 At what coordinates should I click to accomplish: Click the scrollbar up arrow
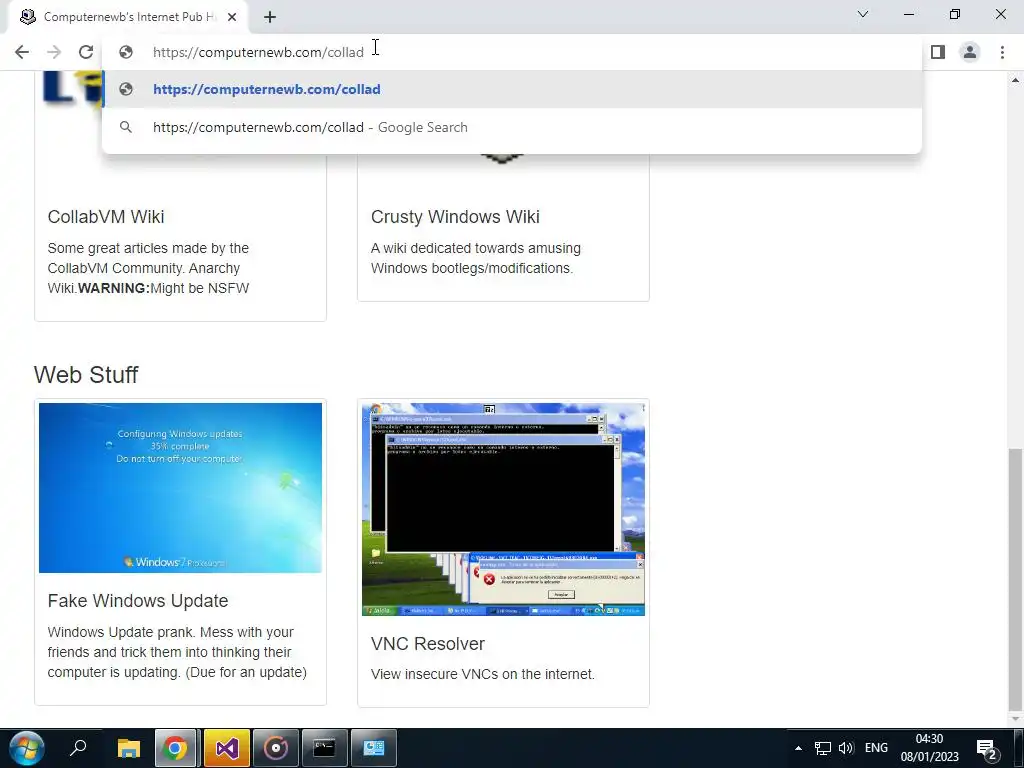pos(1015,80)
